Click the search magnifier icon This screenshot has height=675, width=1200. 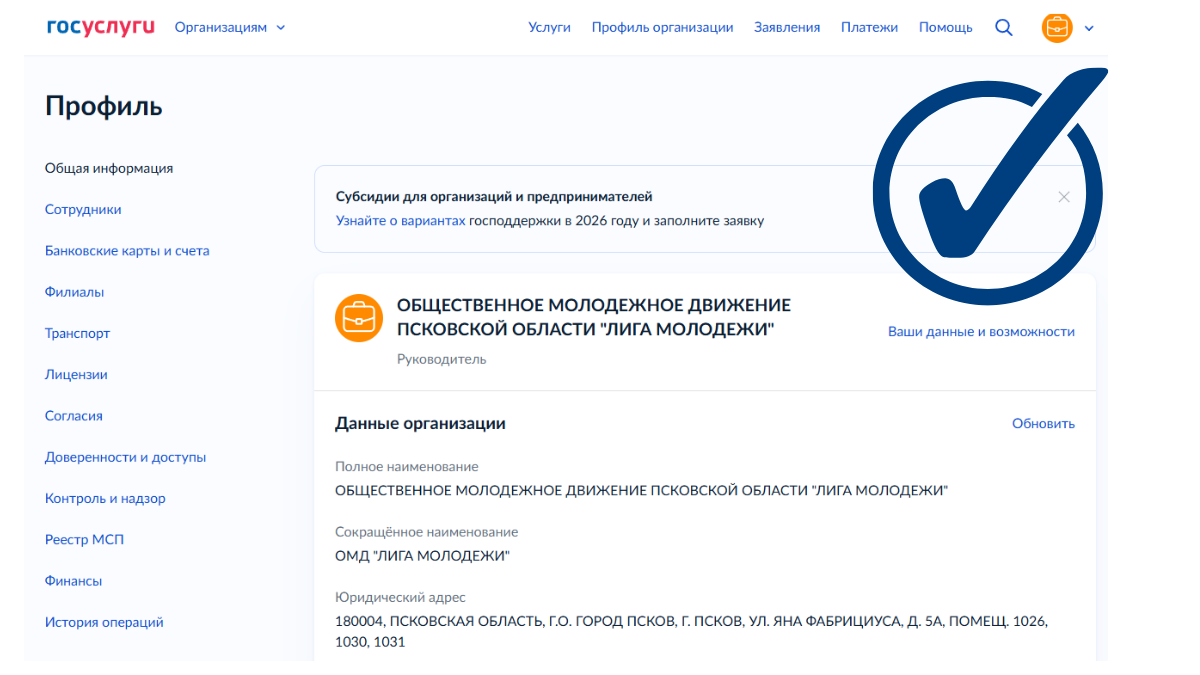pyautogui.click(x=1004, y=27)
